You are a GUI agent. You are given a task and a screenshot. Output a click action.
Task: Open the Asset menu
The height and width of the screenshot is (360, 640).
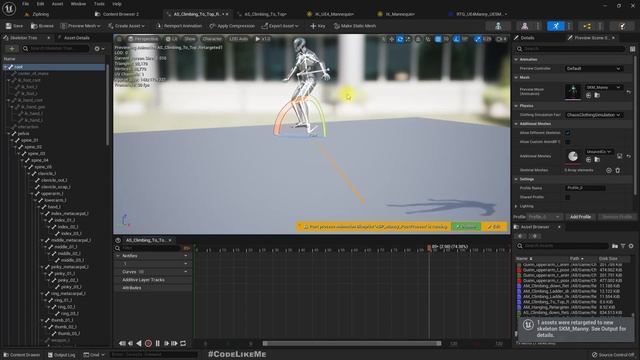pos(57,4)
